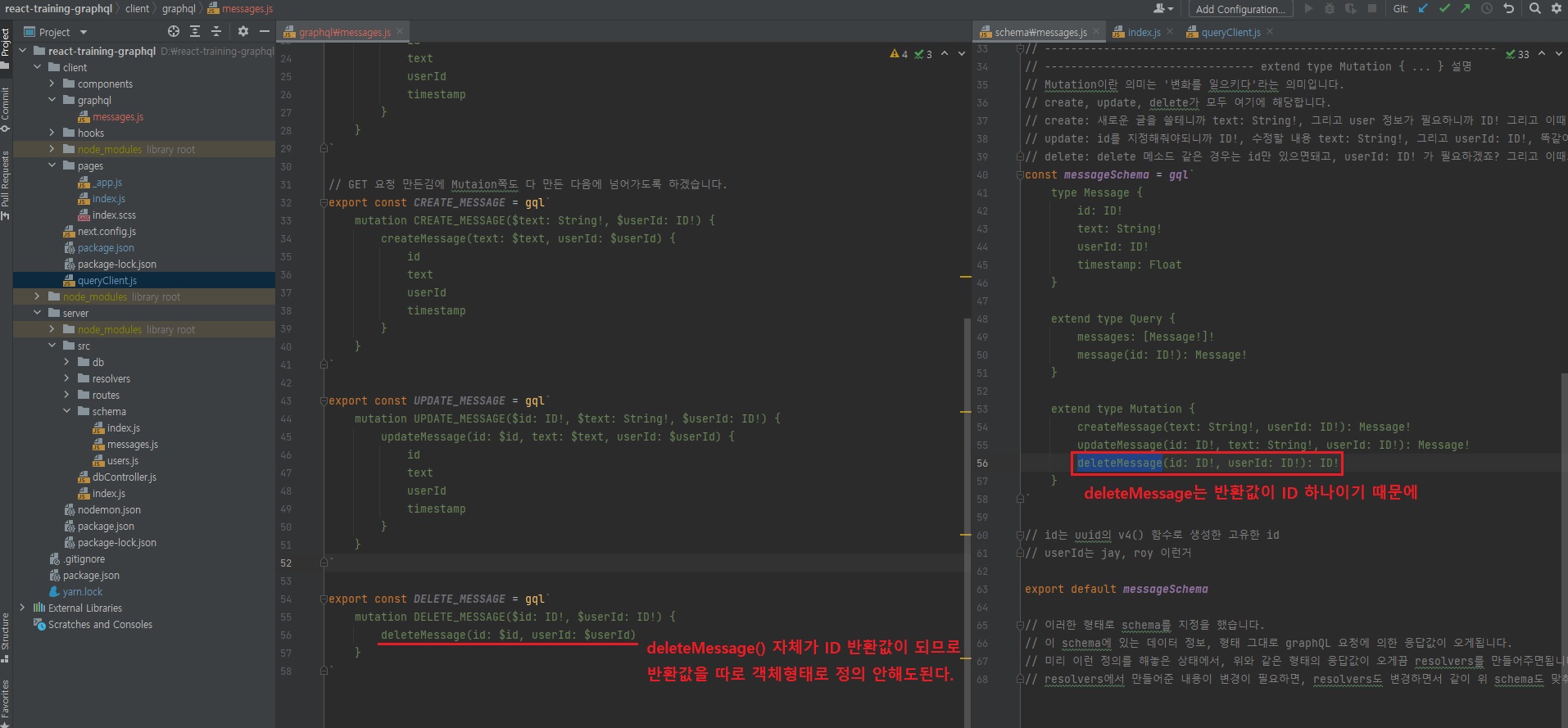Collapse the schema folder
1568x728 pixels.
67,411
